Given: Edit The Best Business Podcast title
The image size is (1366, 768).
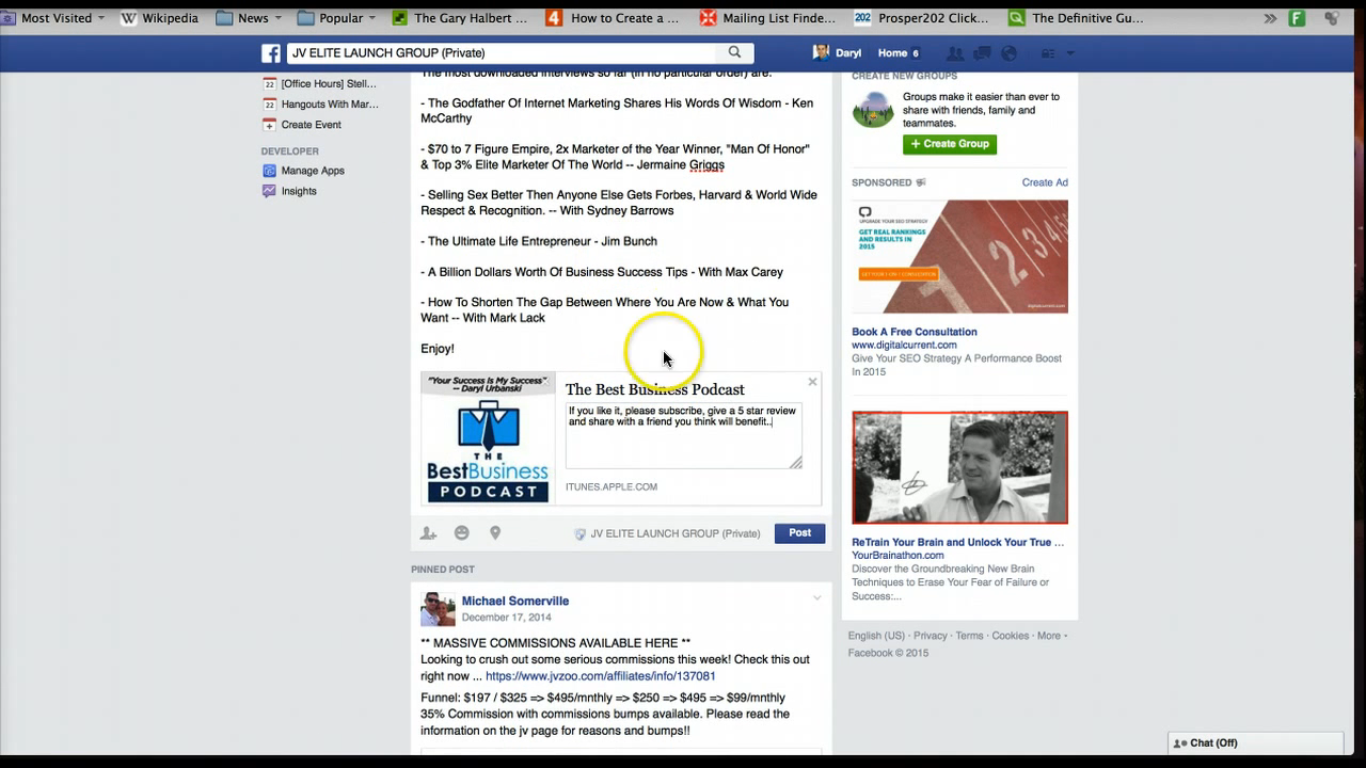Looking at the screenshot, I should [655, 389].
